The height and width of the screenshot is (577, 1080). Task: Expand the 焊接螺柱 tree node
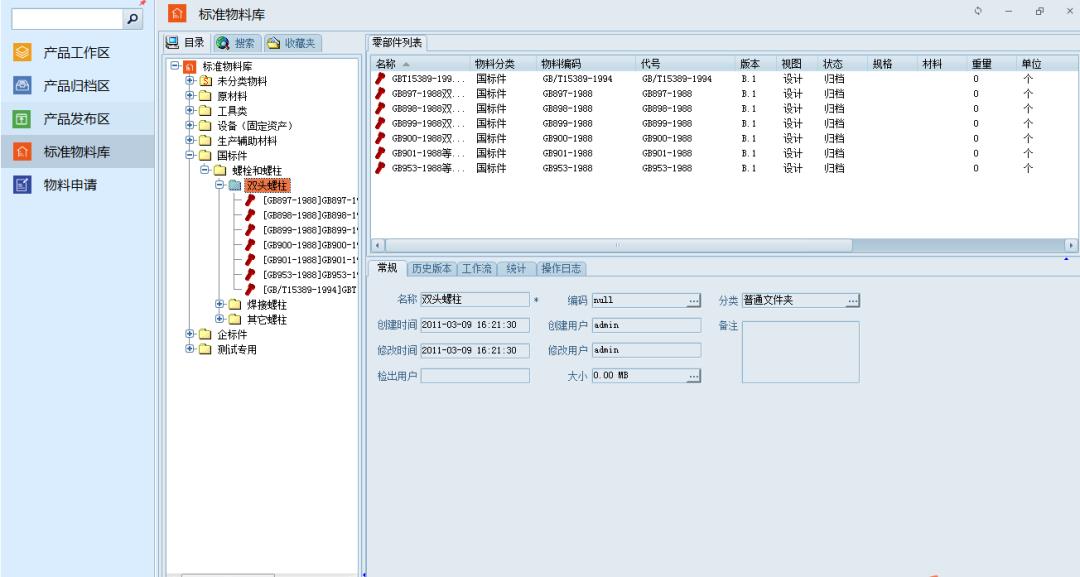[x=220, y=304]
